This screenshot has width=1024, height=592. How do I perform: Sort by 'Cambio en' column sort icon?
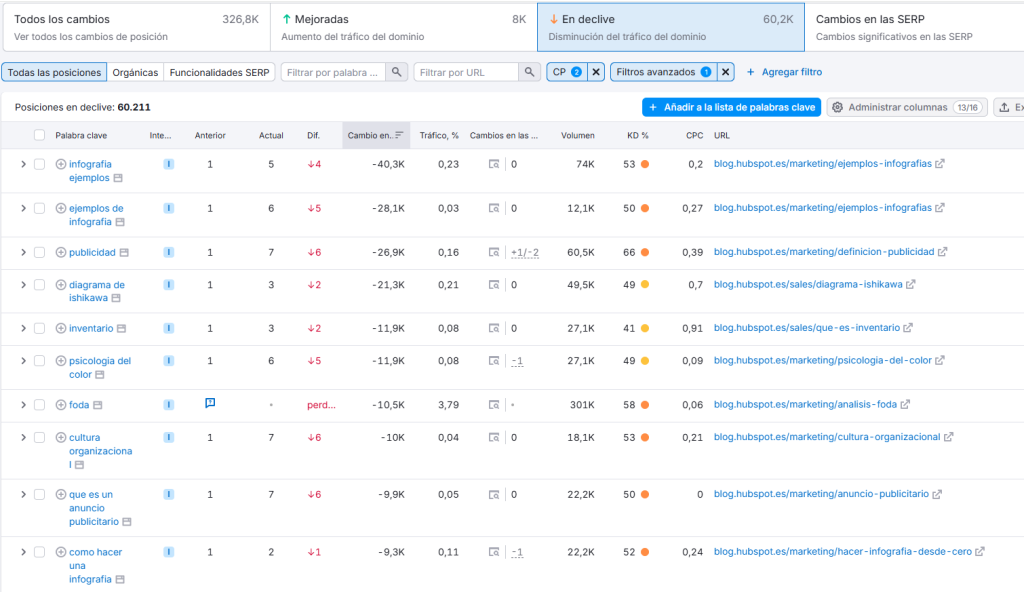(x=399, y=135)
